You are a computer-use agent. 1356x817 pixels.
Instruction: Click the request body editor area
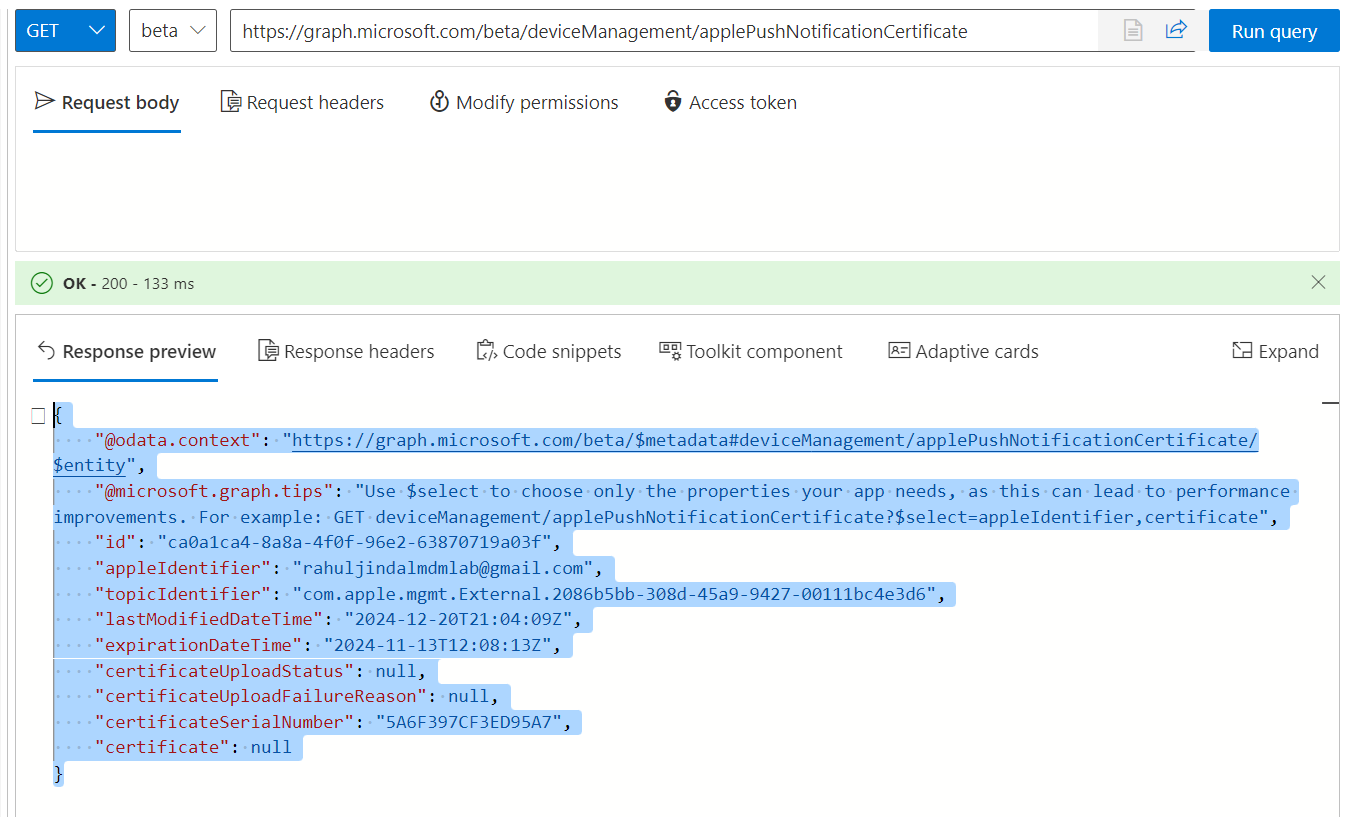pyautogui.click(x=677, y=190)
